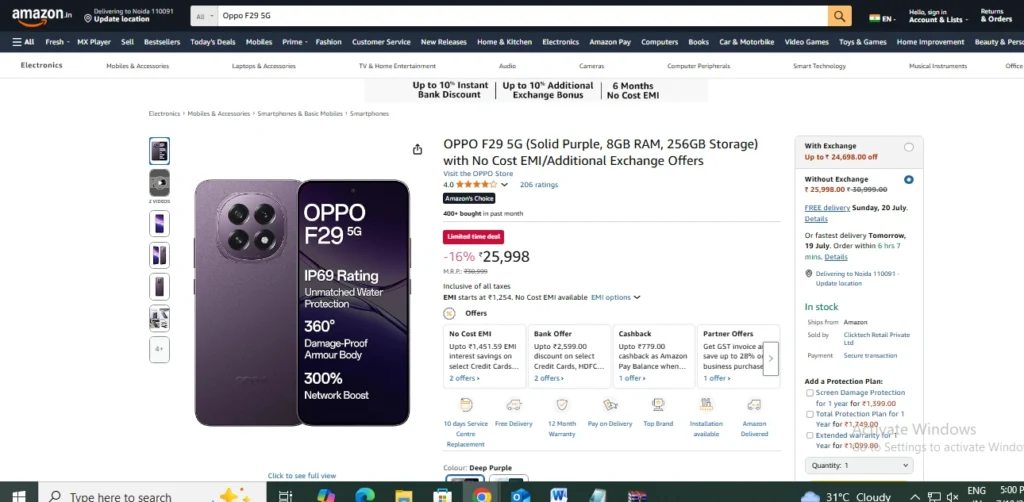The width and height of the screenshot is (1024, 502).
Task: Select the Without Exchange radio button
Action: pyautogui.click(x=908, y=180)
